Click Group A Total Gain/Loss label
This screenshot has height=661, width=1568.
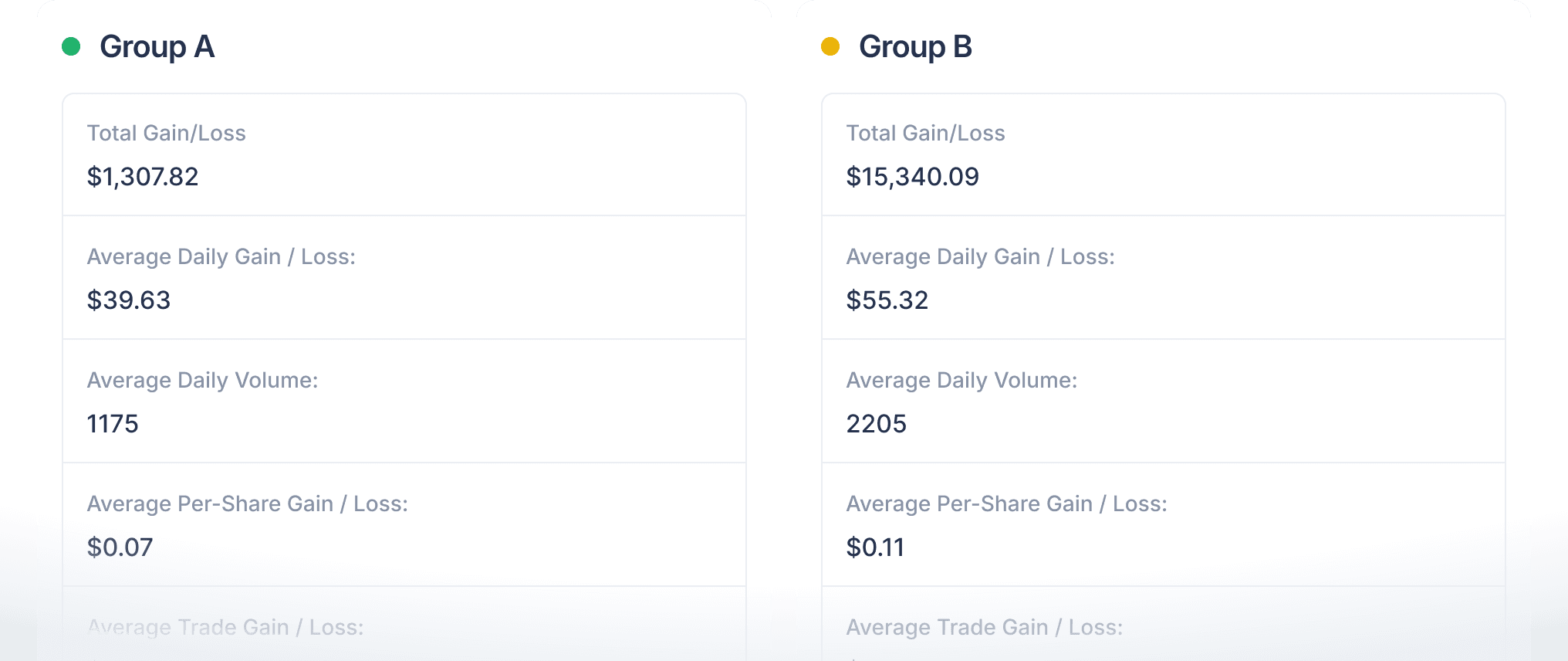tap(167, 133)
